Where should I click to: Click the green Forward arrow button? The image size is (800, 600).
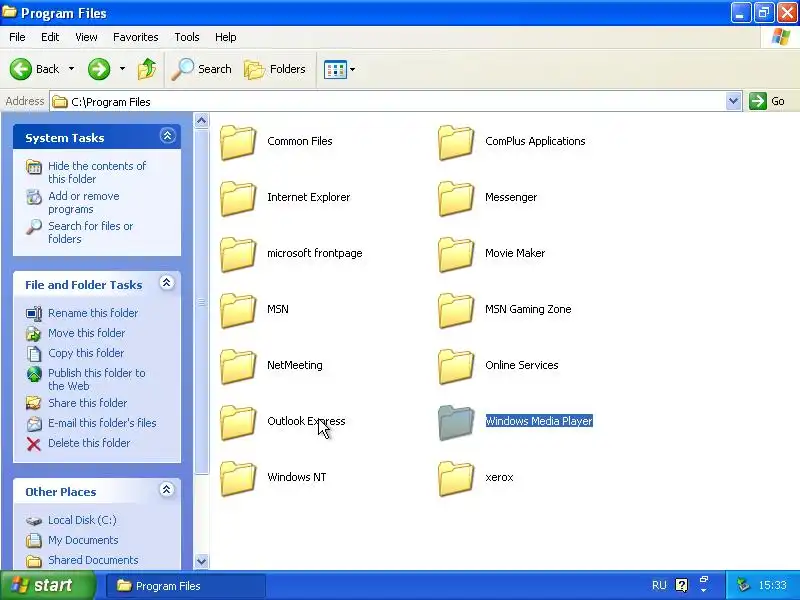tap(99, 69)
